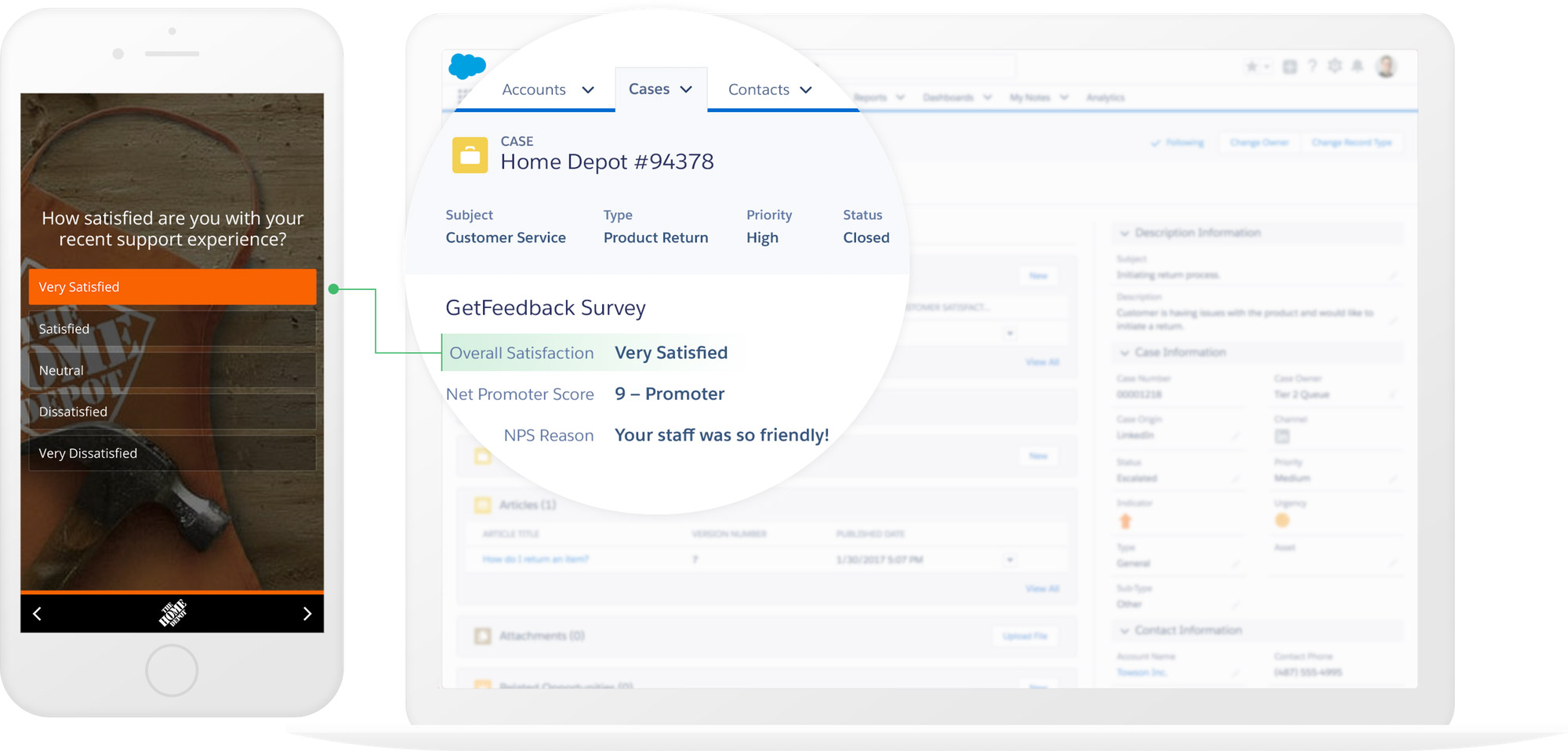The width and height of the screenshot is (1568, 751).
Task: Open the My Notes tab dropdown chevron
Action: coord(1064,97)
